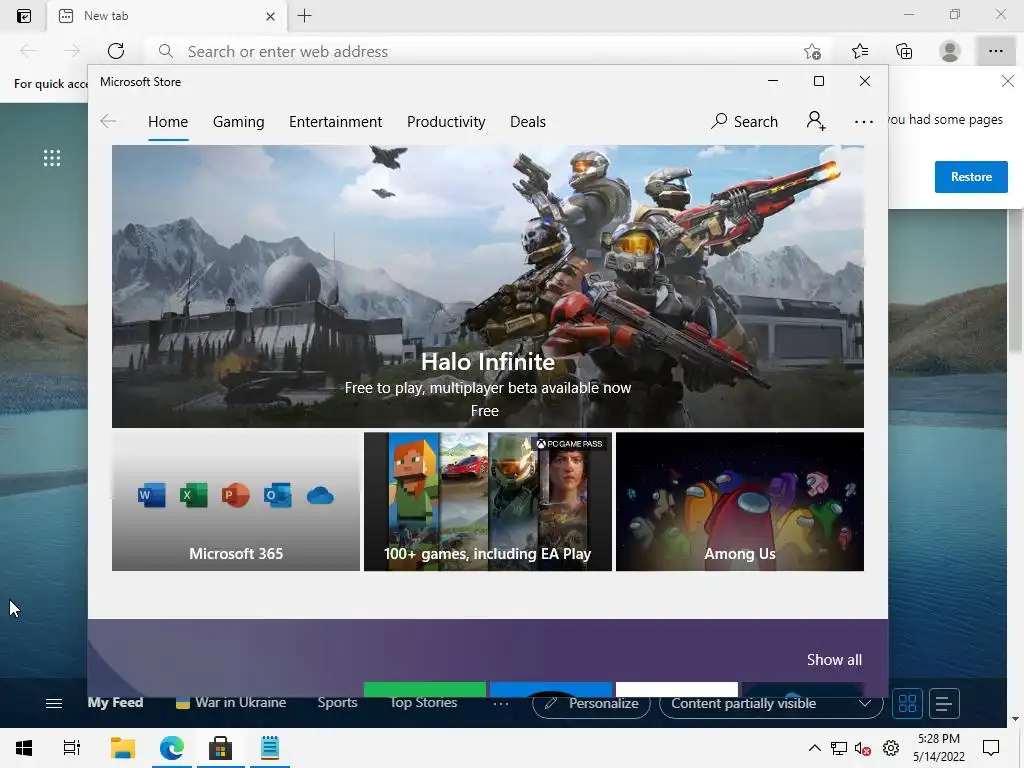Open Sports feed topic
This screenshot has height=768, width=1024.
coord(337,703)
